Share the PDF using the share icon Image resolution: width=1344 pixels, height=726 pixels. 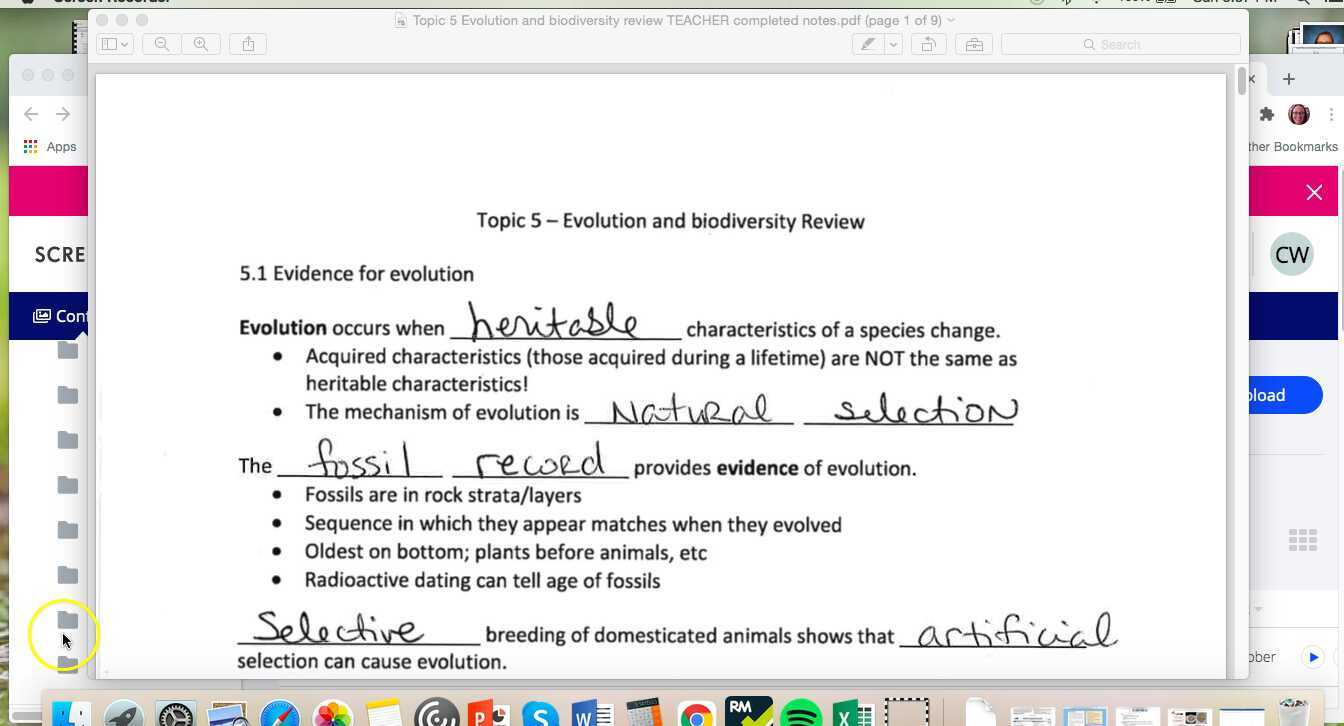click(248, 44)
